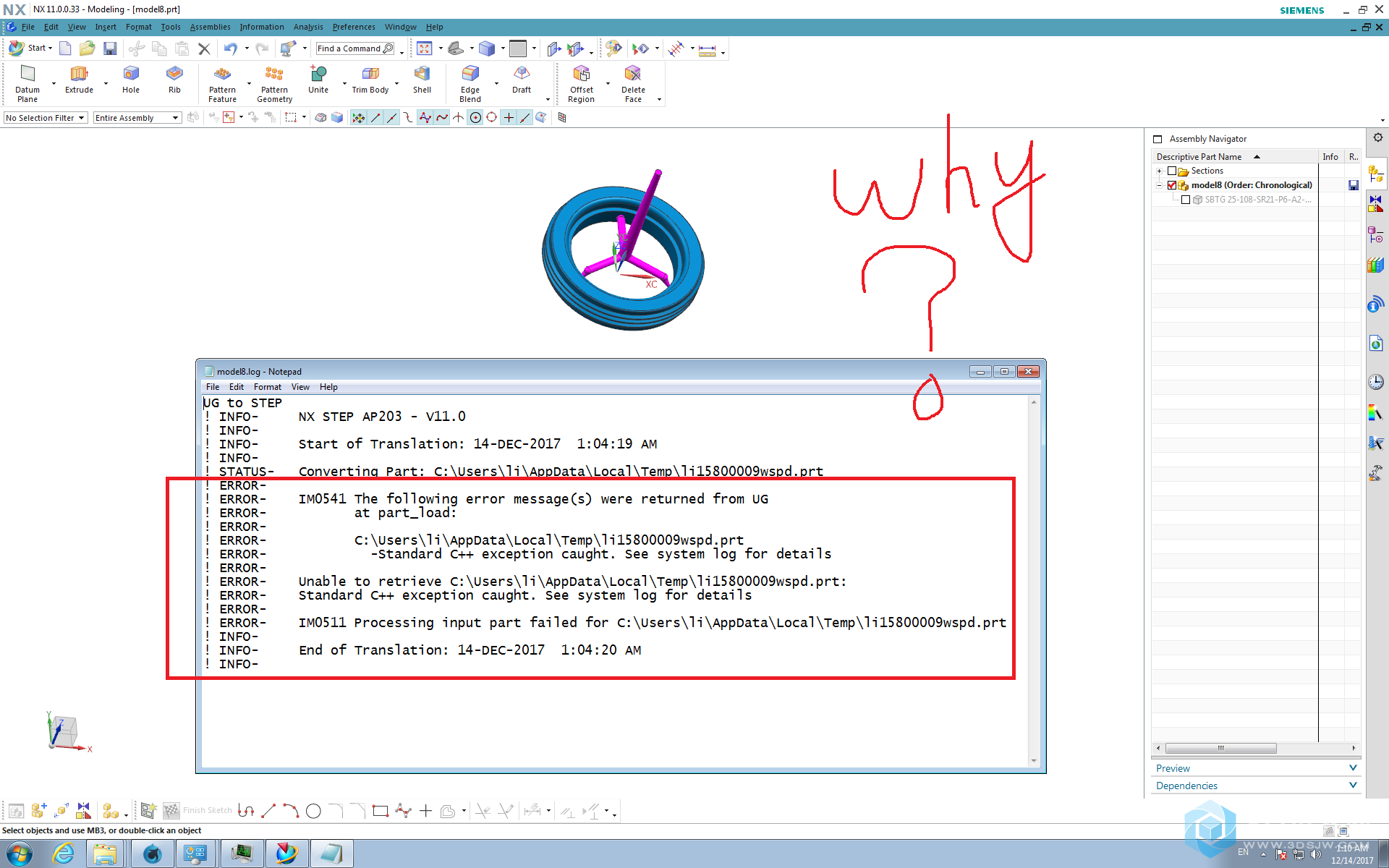The height and width of the screenshot is (868, 1389).
Task: Open the Offset Region command
Action: click(582, 84)
